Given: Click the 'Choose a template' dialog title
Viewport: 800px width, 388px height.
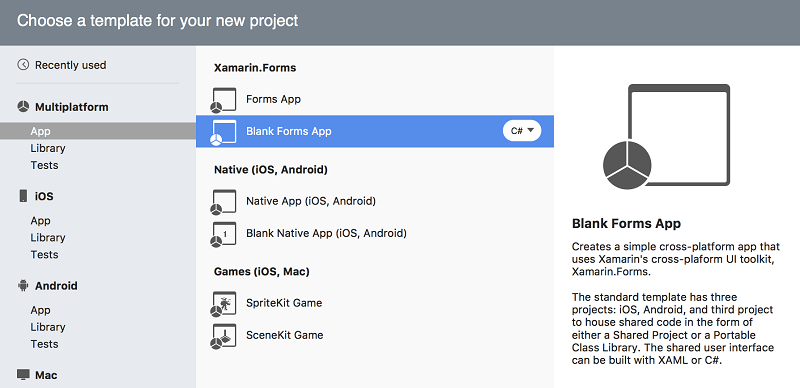Looking at the screenshot, I should [157, 21].
